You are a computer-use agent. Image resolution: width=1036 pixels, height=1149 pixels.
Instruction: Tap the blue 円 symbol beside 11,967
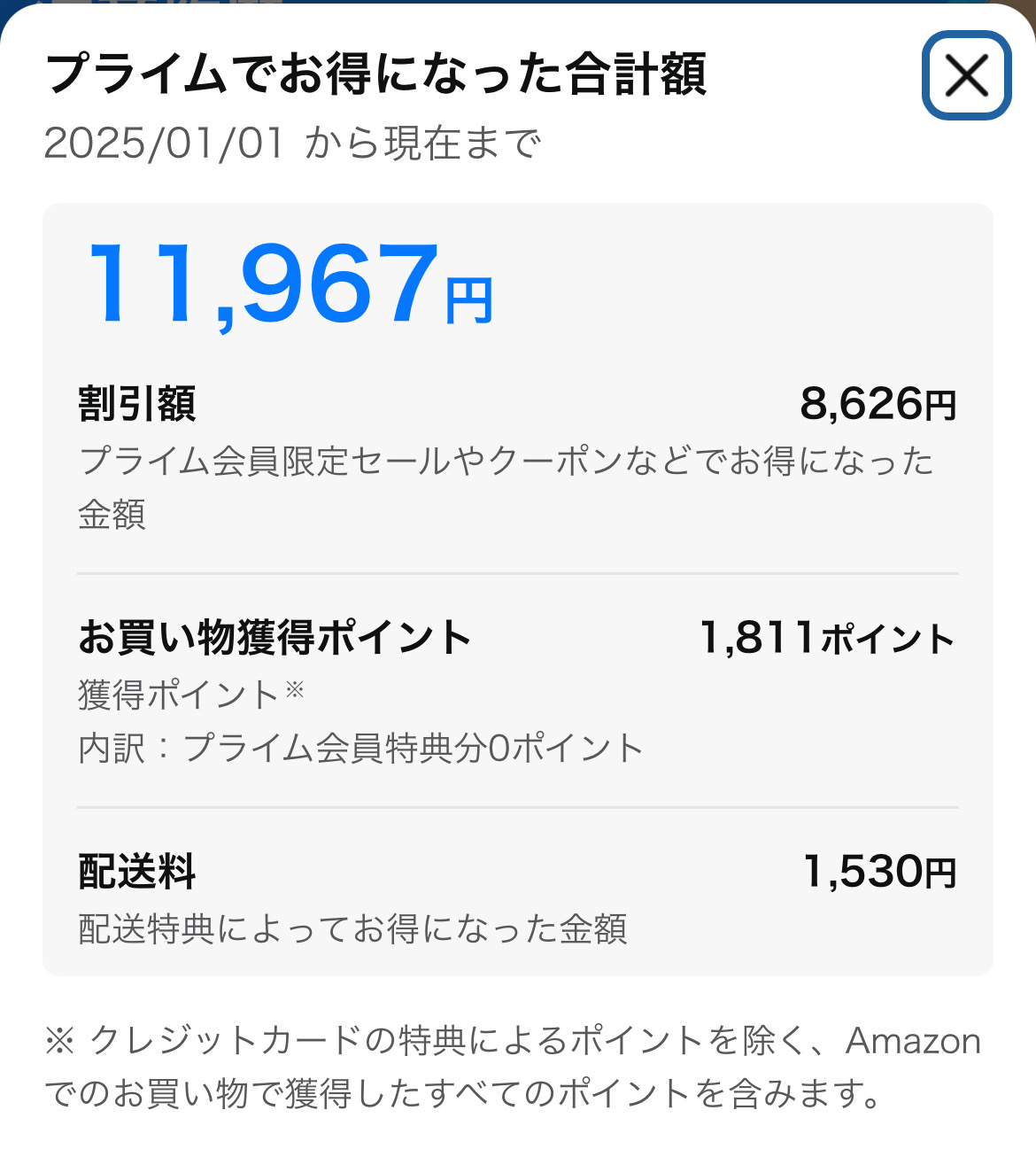point(469,302)
